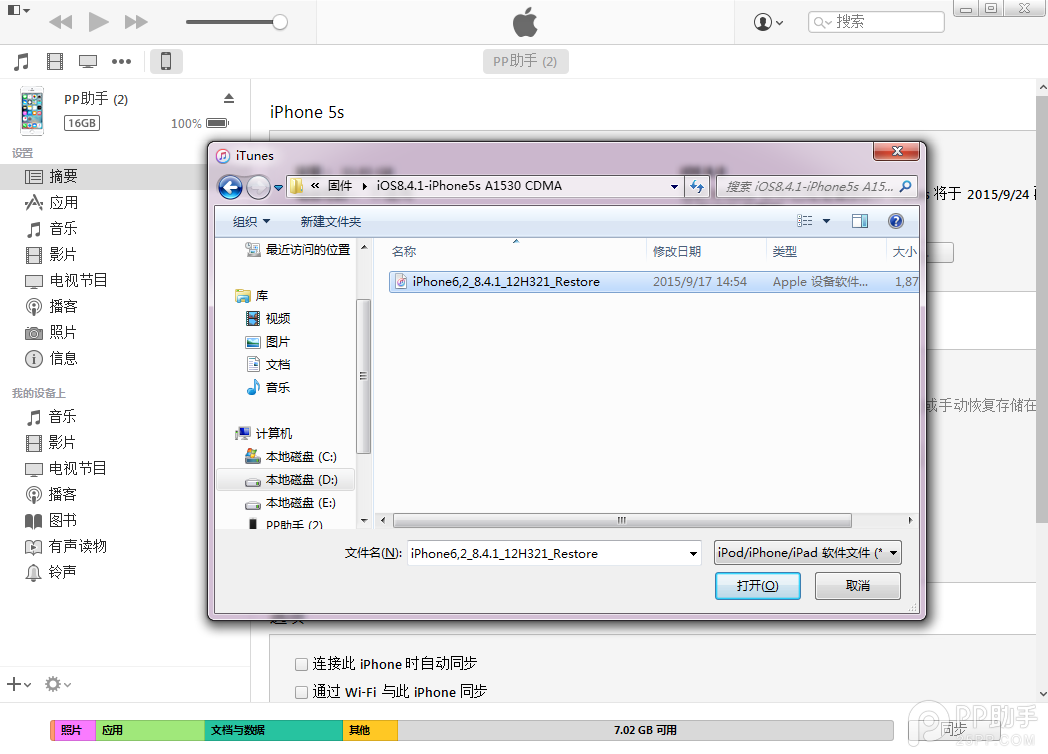Toggle the preview pane icon in dialog

tap(859, 221)
